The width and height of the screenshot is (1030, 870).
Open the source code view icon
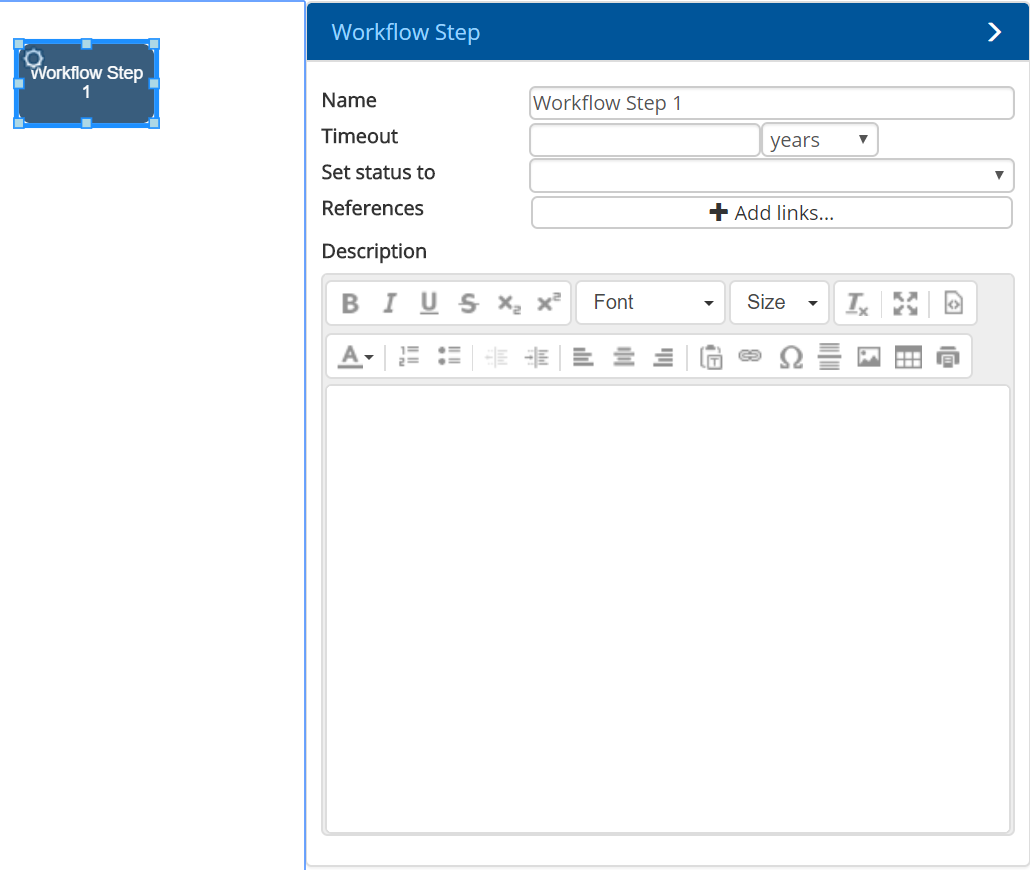pyautogui.click(x=953, y=303)
